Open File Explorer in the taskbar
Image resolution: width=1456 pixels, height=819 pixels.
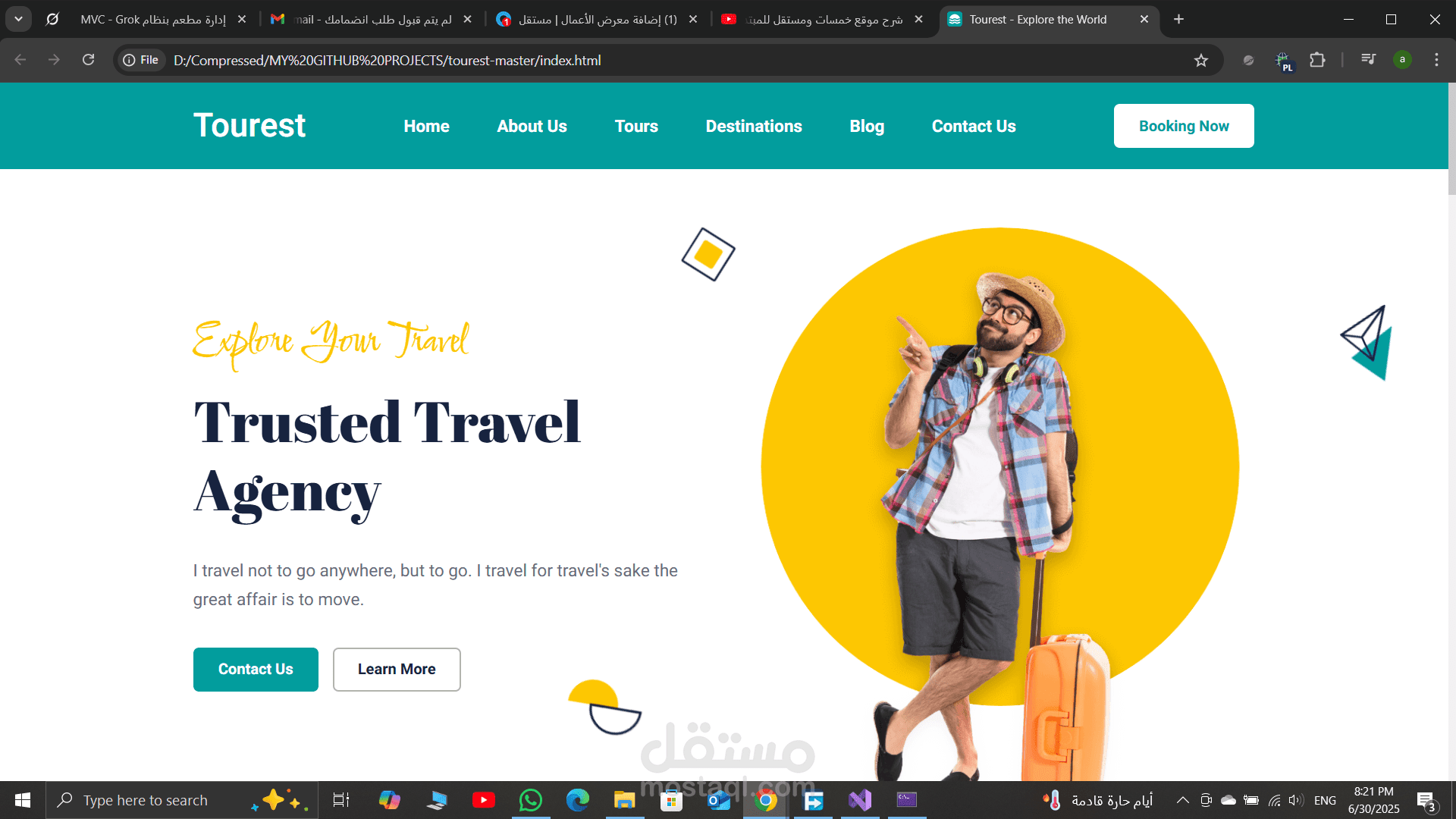(x=624, y=800)
